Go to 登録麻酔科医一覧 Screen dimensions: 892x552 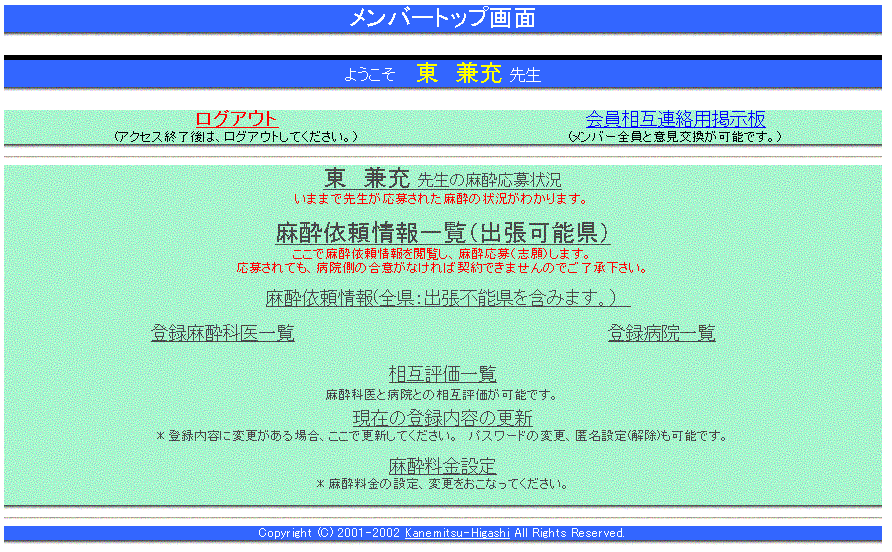point(222,333)
